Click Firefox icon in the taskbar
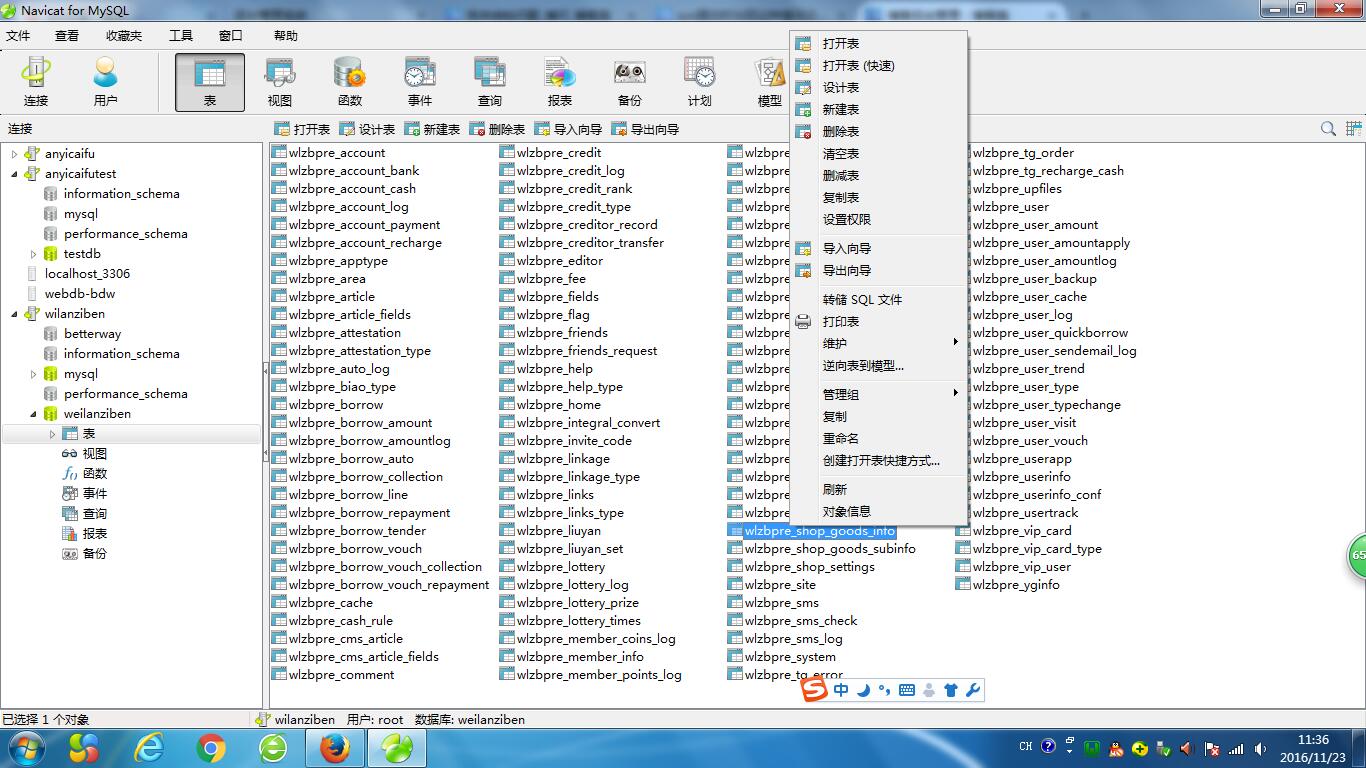The image size is (1366, 768). tap(334, 748)
